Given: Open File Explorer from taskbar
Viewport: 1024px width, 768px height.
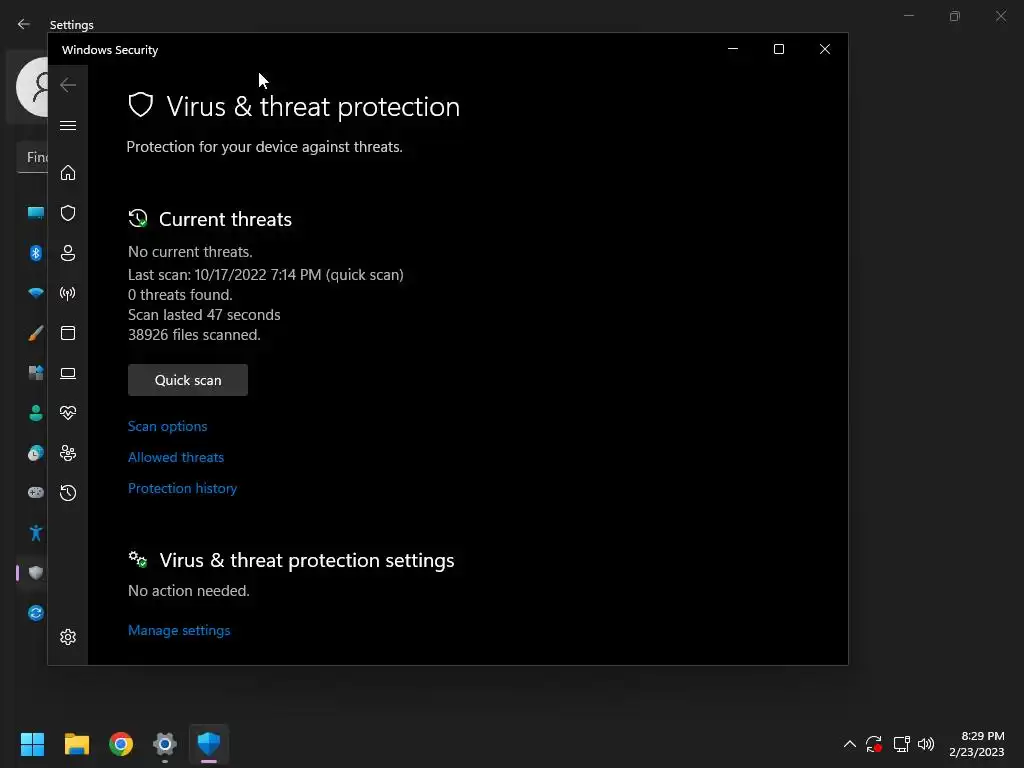Looking at the screenshot, I should pyautogui.click(x=76, y=744).
